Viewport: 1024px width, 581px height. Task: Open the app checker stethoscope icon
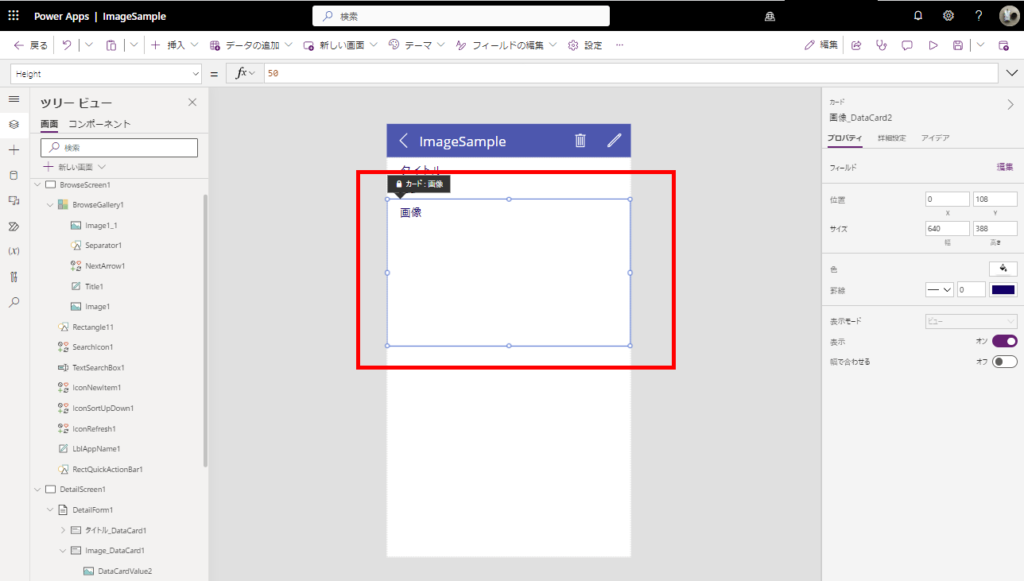pyautogui.click(x=882, y=45)
